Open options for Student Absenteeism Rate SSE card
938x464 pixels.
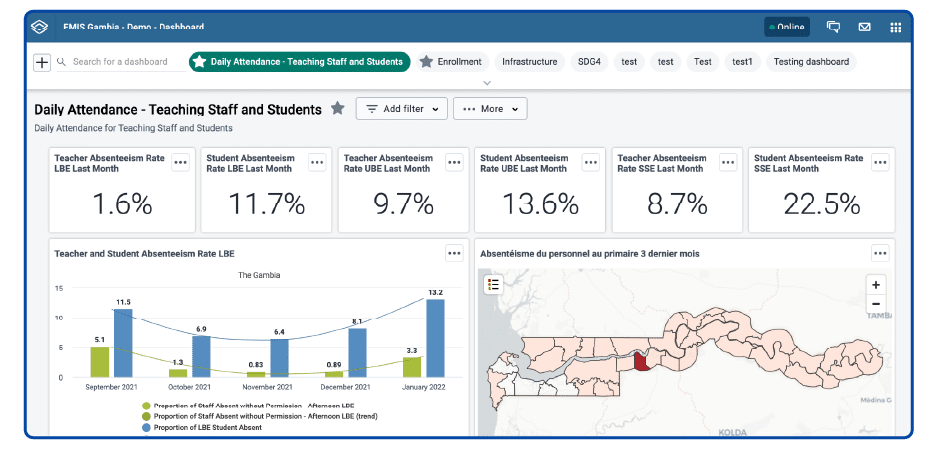879,162
